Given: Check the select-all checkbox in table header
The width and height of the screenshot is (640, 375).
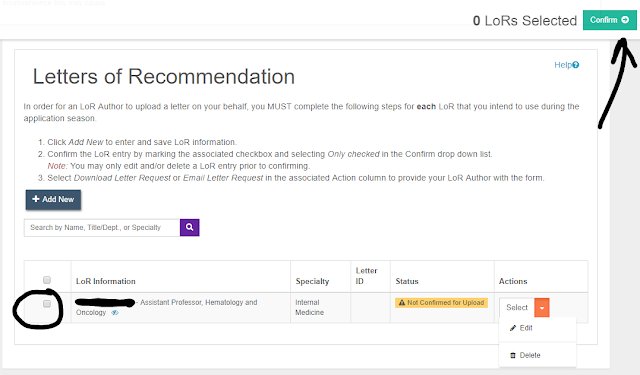Looking at the screenshot, I should (x=47, y=280).
